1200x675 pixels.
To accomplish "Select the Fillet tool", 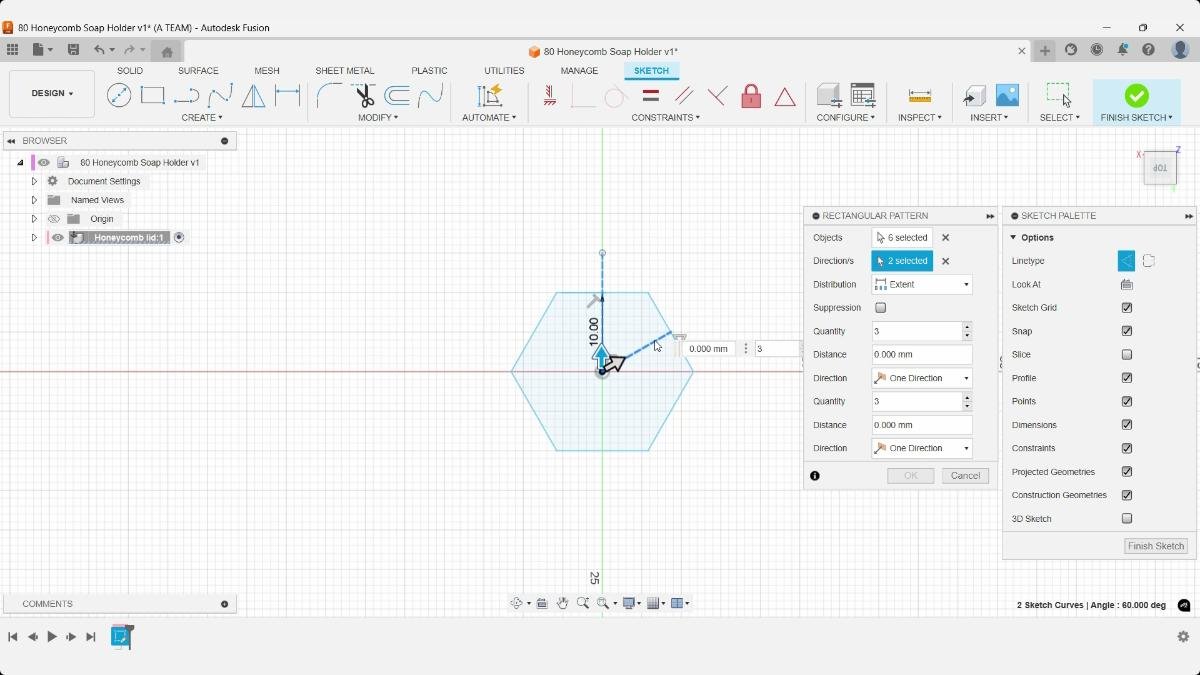I will (329, 95).
